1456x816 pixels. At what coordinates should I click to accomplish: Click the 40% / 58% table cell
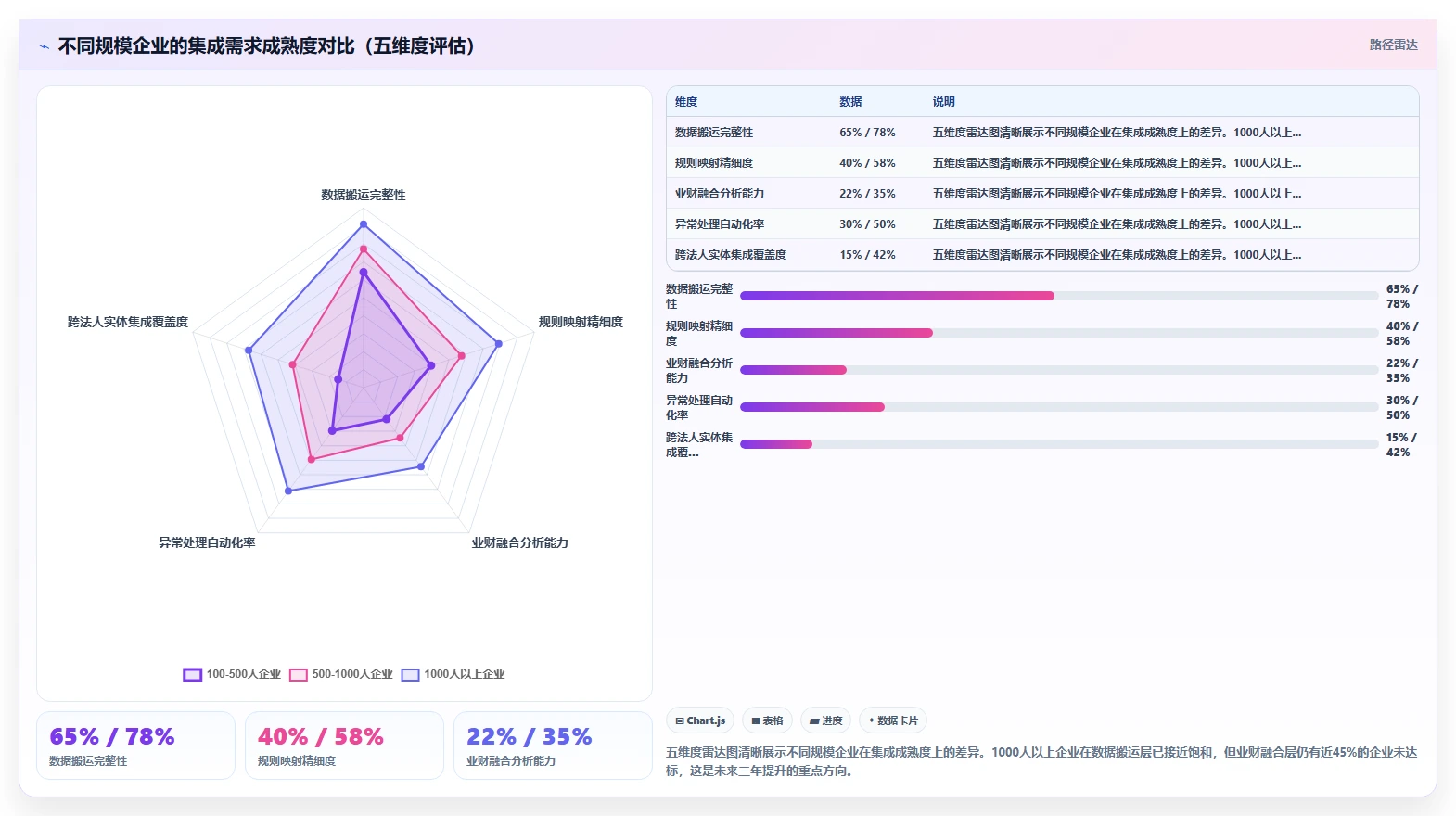click(867, 163)
